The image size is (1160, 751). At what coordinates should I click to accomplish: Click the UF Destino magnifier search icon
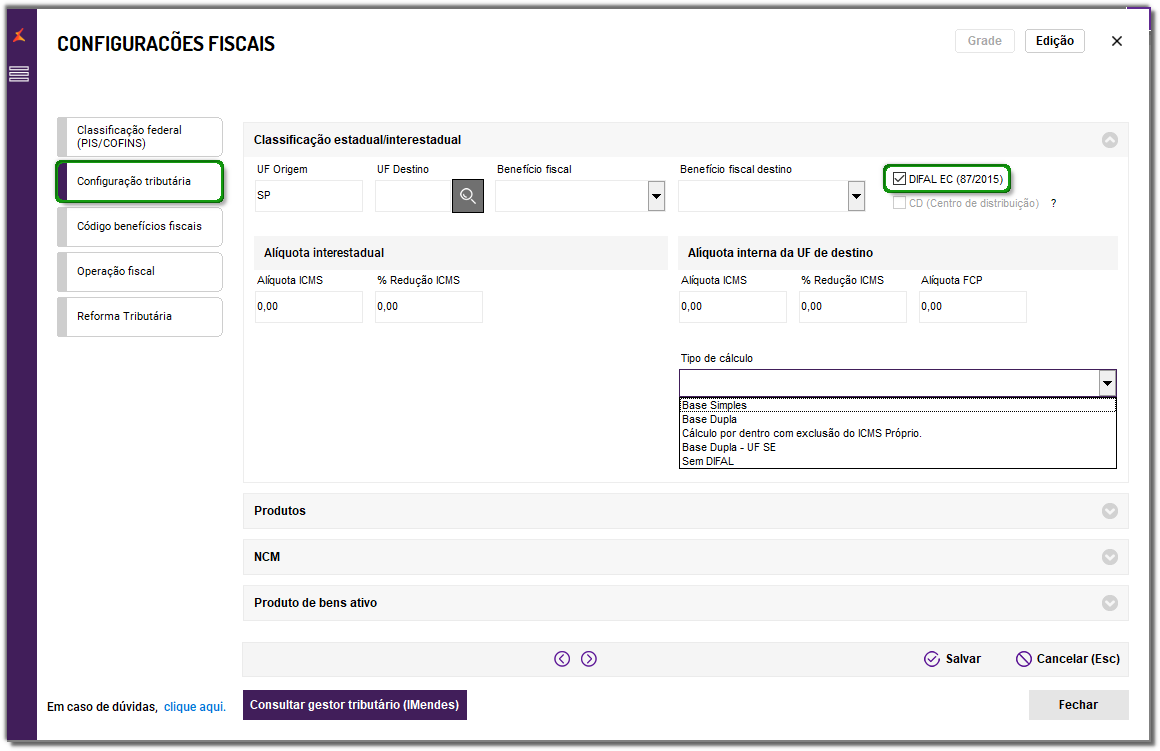tap(468, 196)
